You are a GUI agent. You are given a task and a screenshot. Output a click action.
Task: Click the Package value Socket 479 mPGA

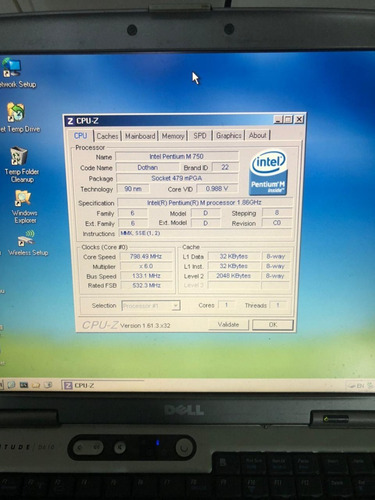pyautogui.click(x=177, y=178)
